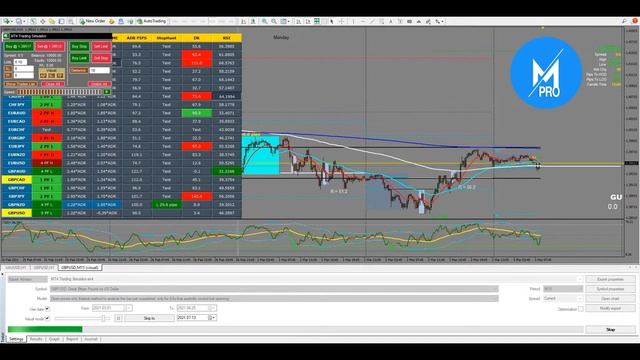Click the green Buy @ market button
The width and height of the screenshot is (640, 360).
19,47
